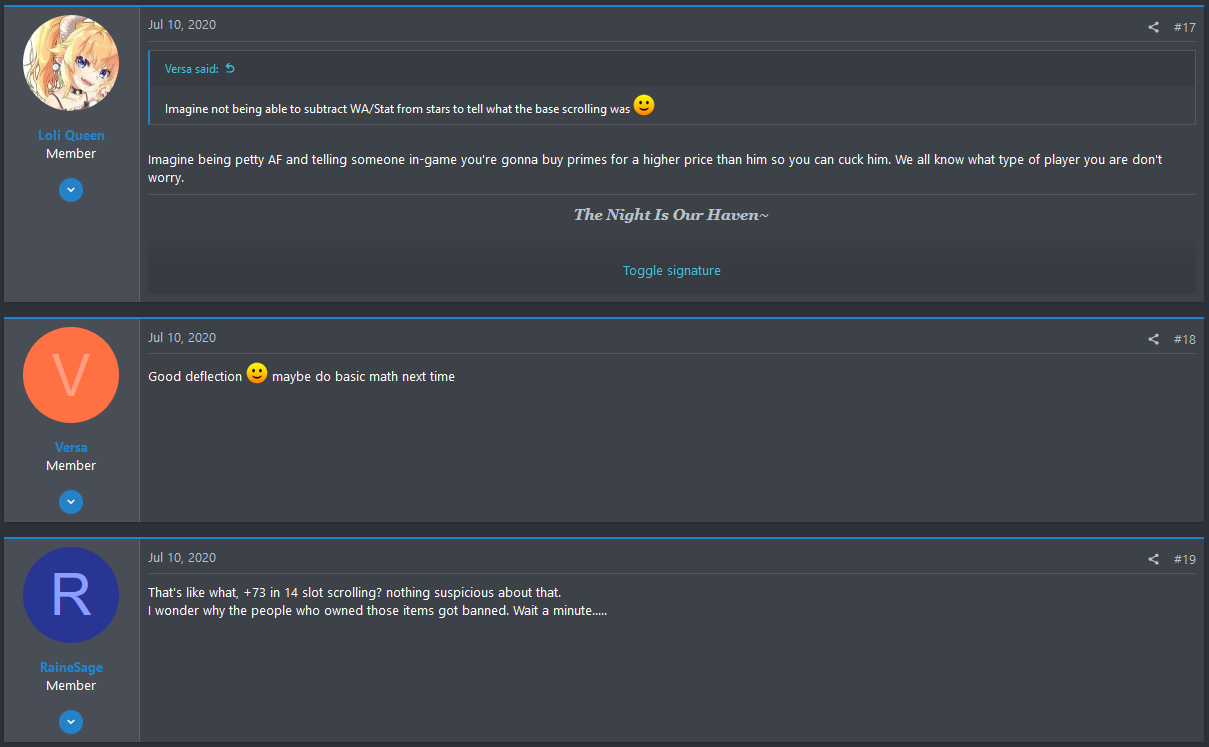This screenshot has width=1209, height=747.
Task: Expand RaineSage's user info chevron
Action: pyautogui.click(x=71, y=721)
